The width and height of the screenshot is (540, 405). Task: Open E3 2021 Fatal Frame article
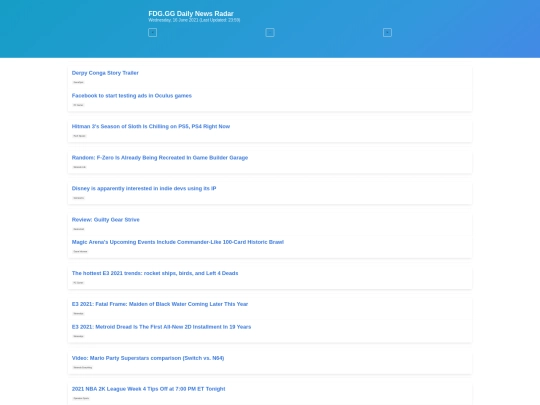click(160, 304)
